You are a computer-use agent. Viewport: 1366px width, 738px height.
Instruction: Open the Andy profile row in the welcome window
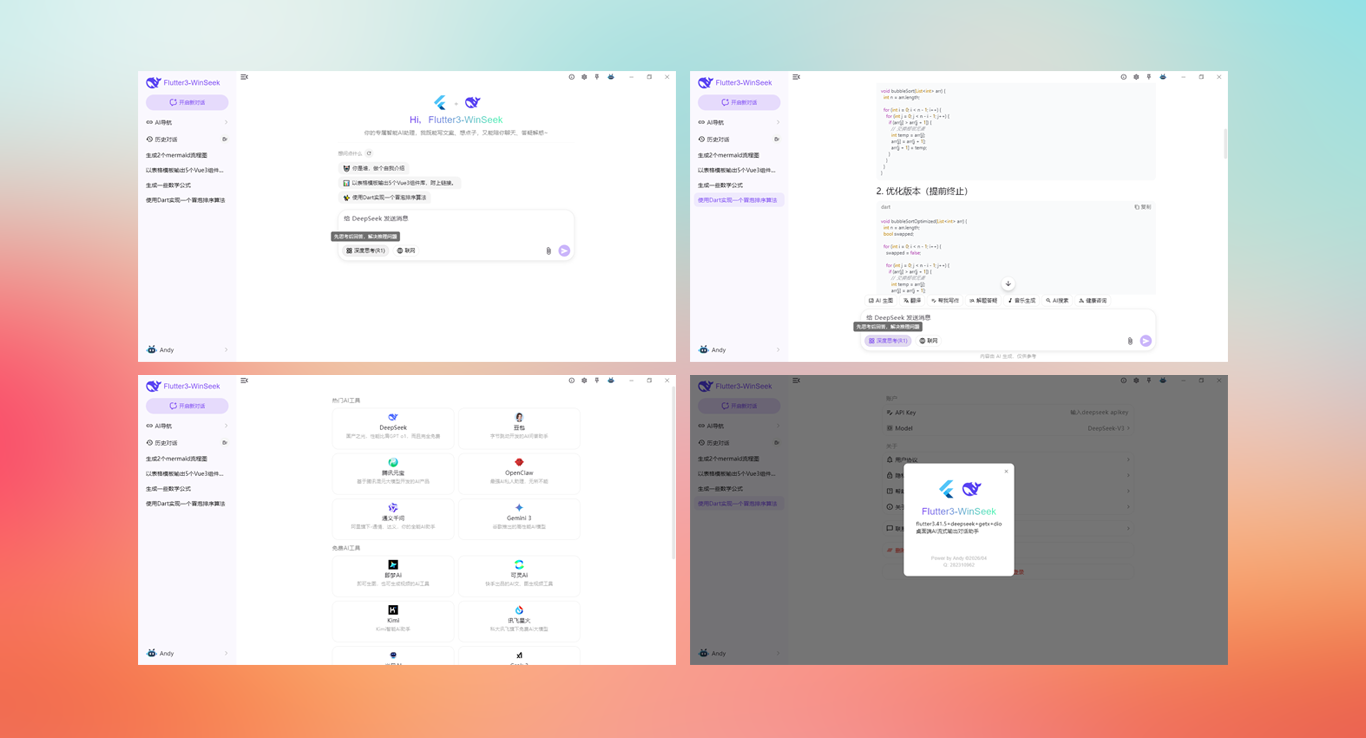coord(187,350)
